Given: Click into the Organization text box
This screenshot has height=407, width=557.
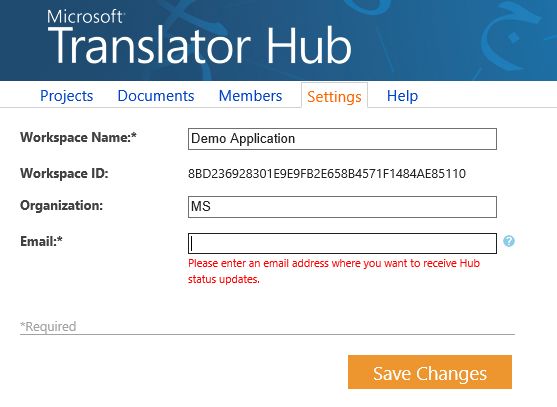Looking at the screenshot, I should (x=342, y=207).
